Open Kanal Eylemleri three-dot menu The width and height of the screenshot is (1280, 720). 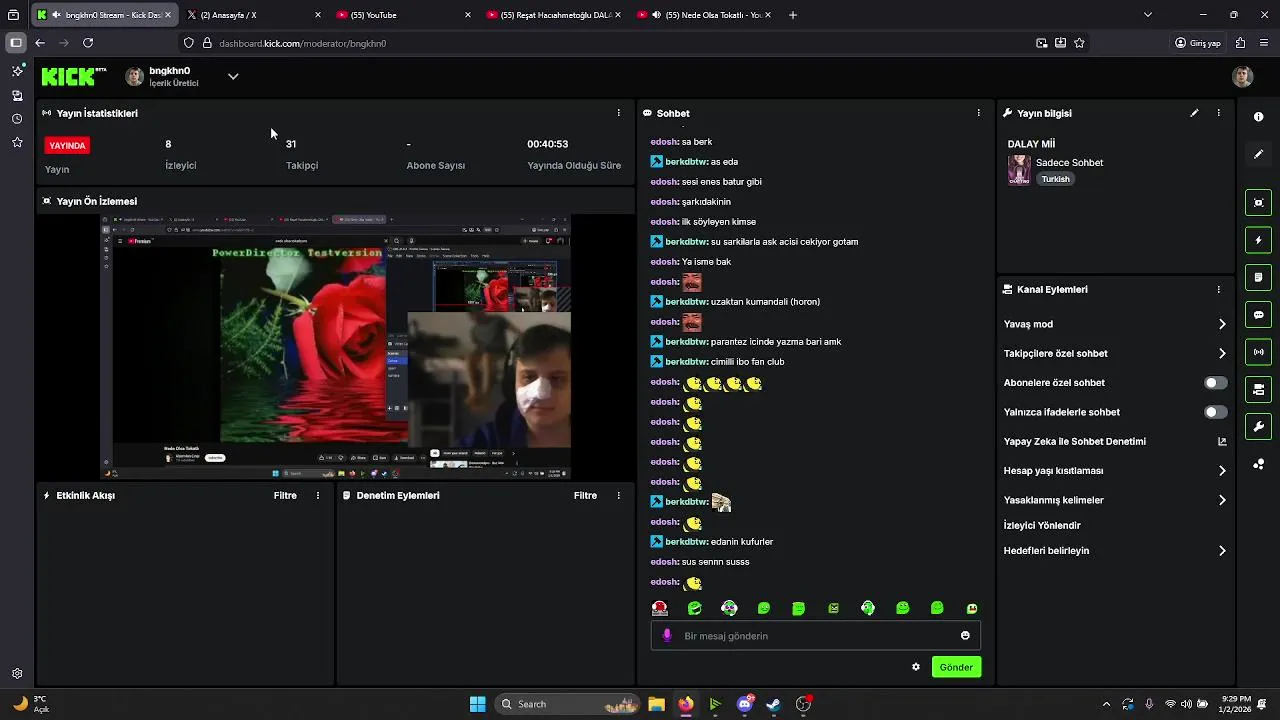click(x=1218, y=289)
